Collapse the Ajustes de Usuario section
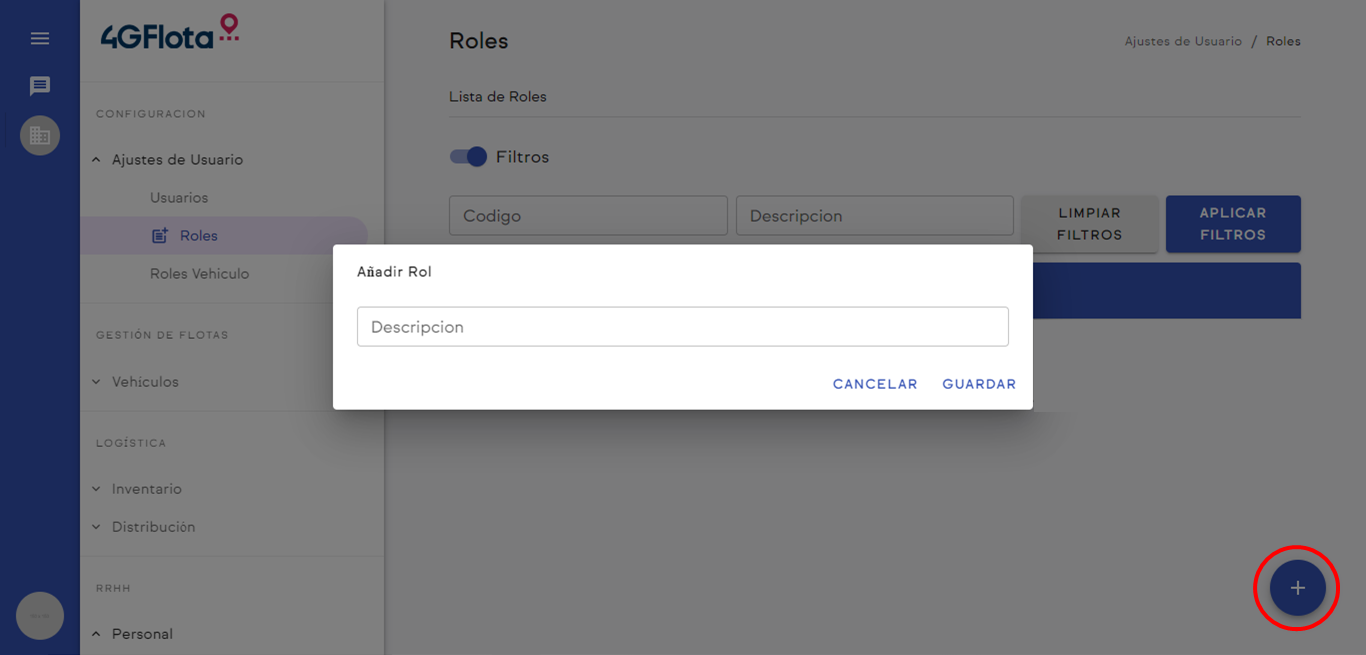This screenshot has width=1366, height=655. click(97, 160)
